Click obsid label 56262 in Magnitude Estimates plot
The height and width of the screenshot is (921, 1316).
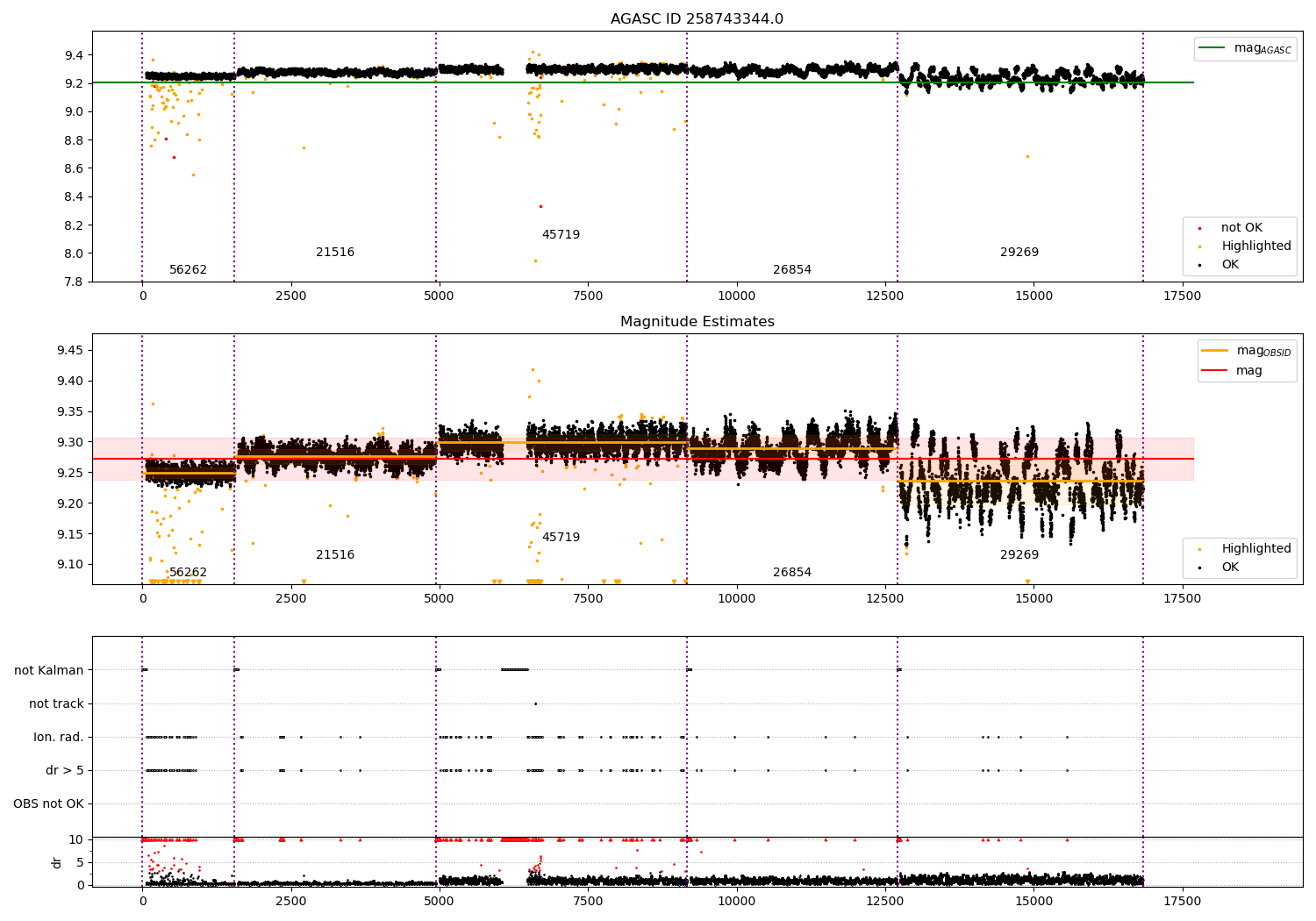(x=188, y=573)
